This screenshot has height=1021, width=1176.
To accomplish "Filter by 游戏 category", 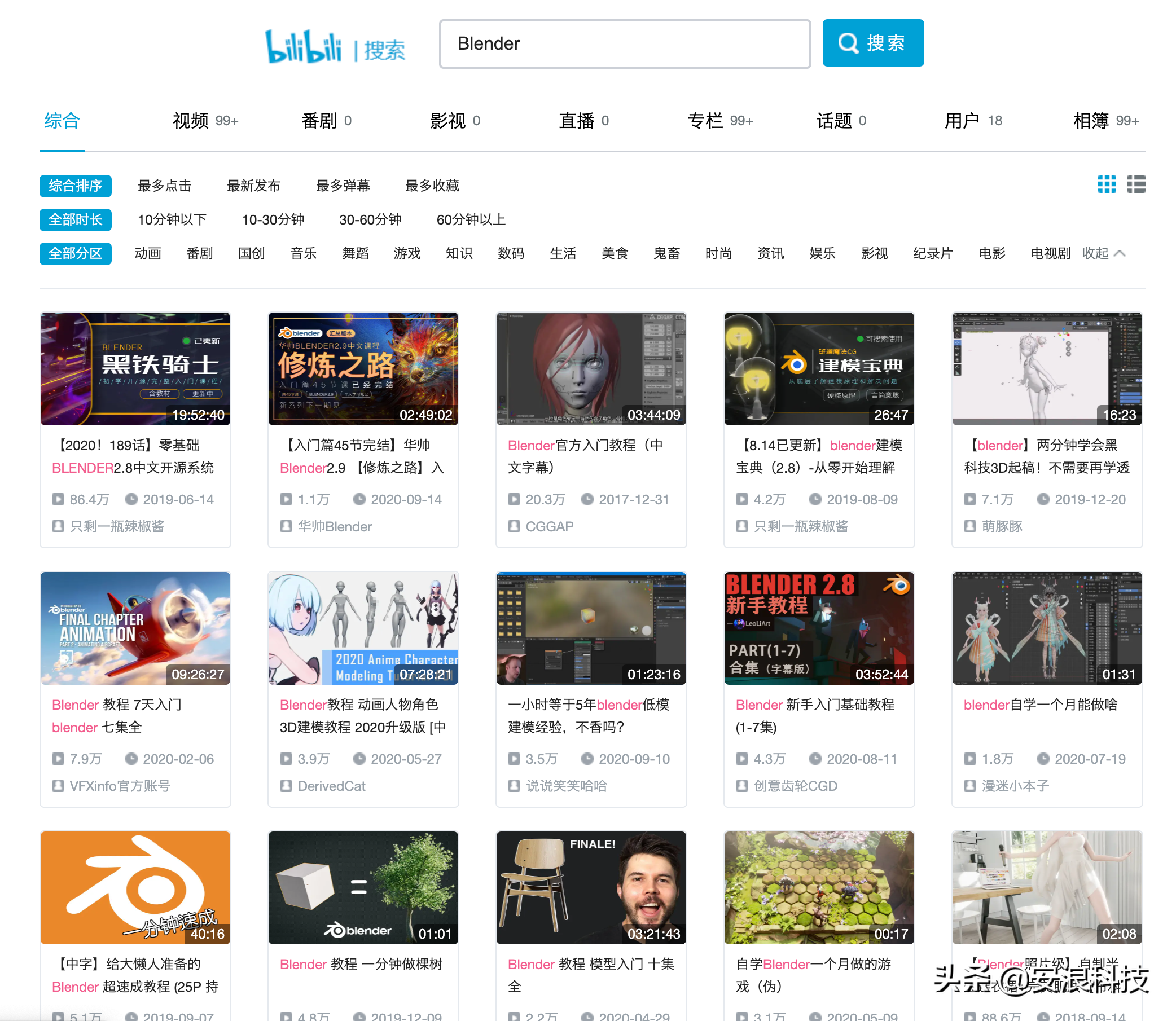I will [x=407, y=253].
